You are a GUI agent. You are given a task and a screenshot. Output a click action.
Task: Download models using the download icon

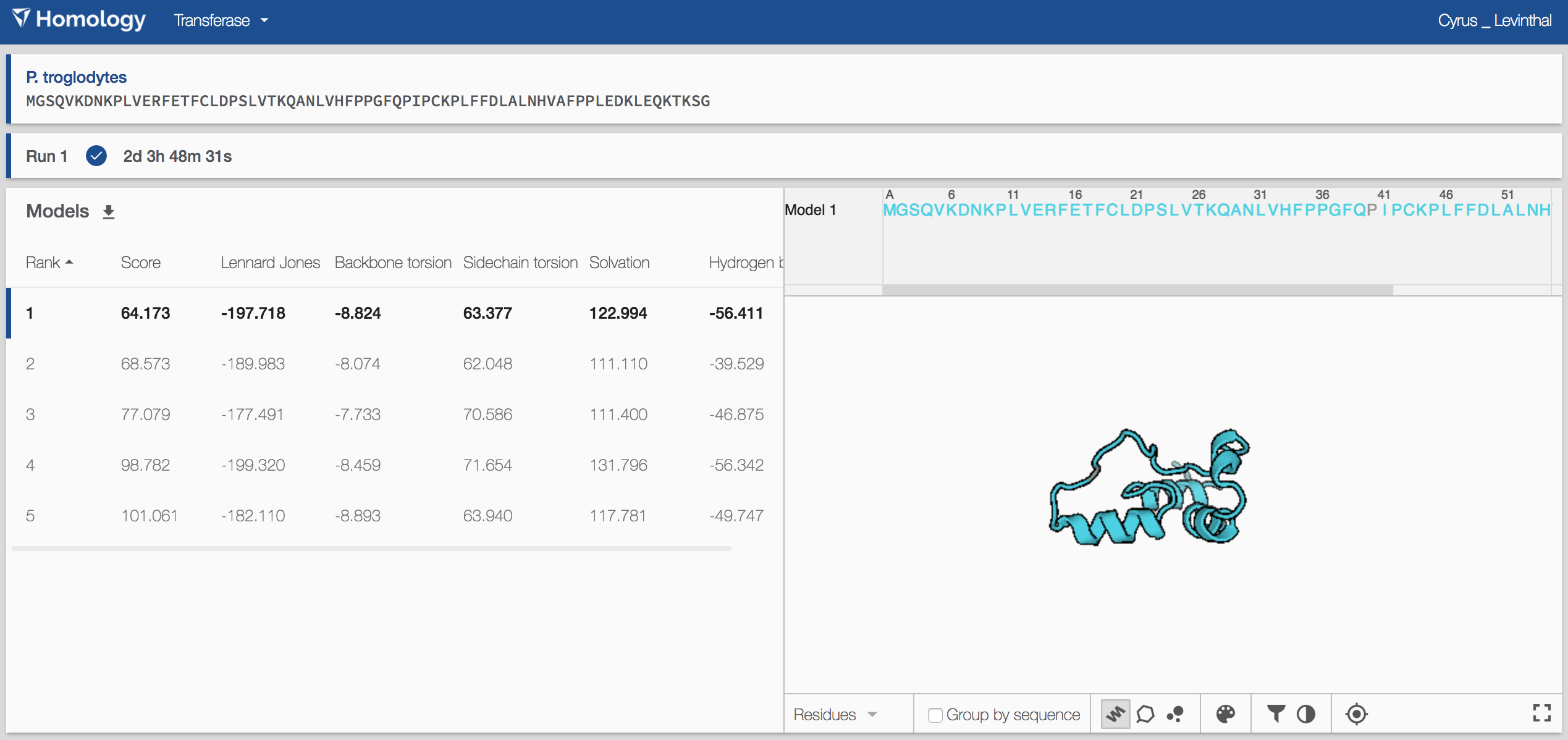click(109, 212)
